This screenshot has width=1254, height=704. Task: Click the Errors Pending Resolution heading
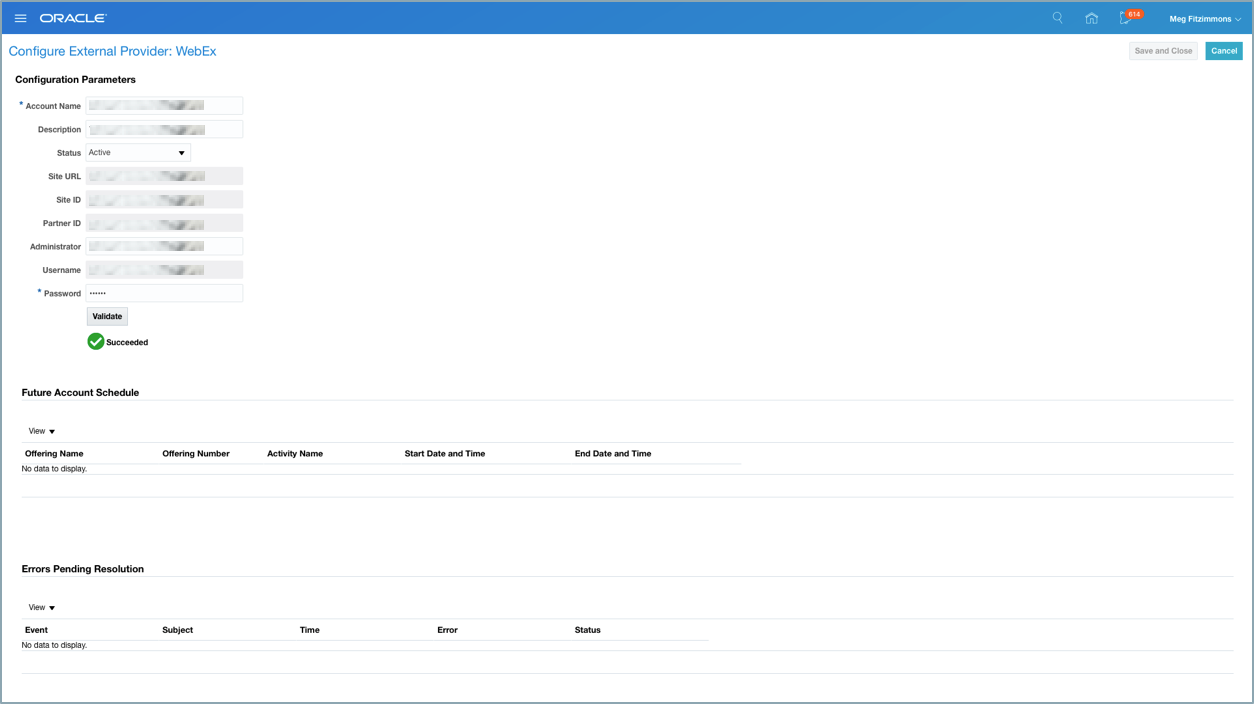pyautogui.click(x=83, y=569)
